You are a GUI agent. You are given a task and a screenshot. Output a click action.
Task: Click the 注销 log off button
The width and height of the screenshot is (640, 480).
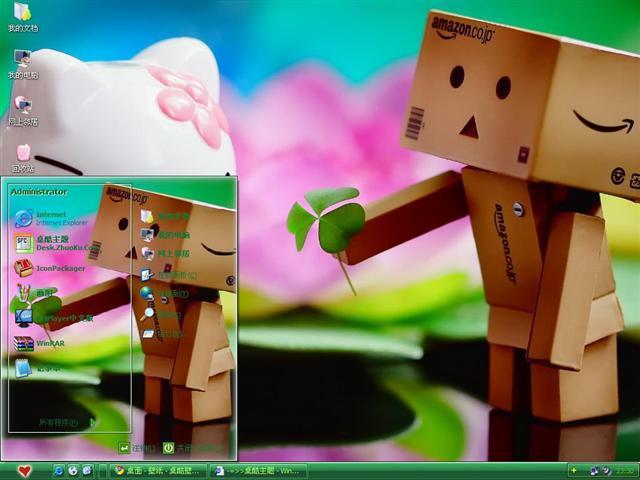pyautogui.click(x=137, y=448)
